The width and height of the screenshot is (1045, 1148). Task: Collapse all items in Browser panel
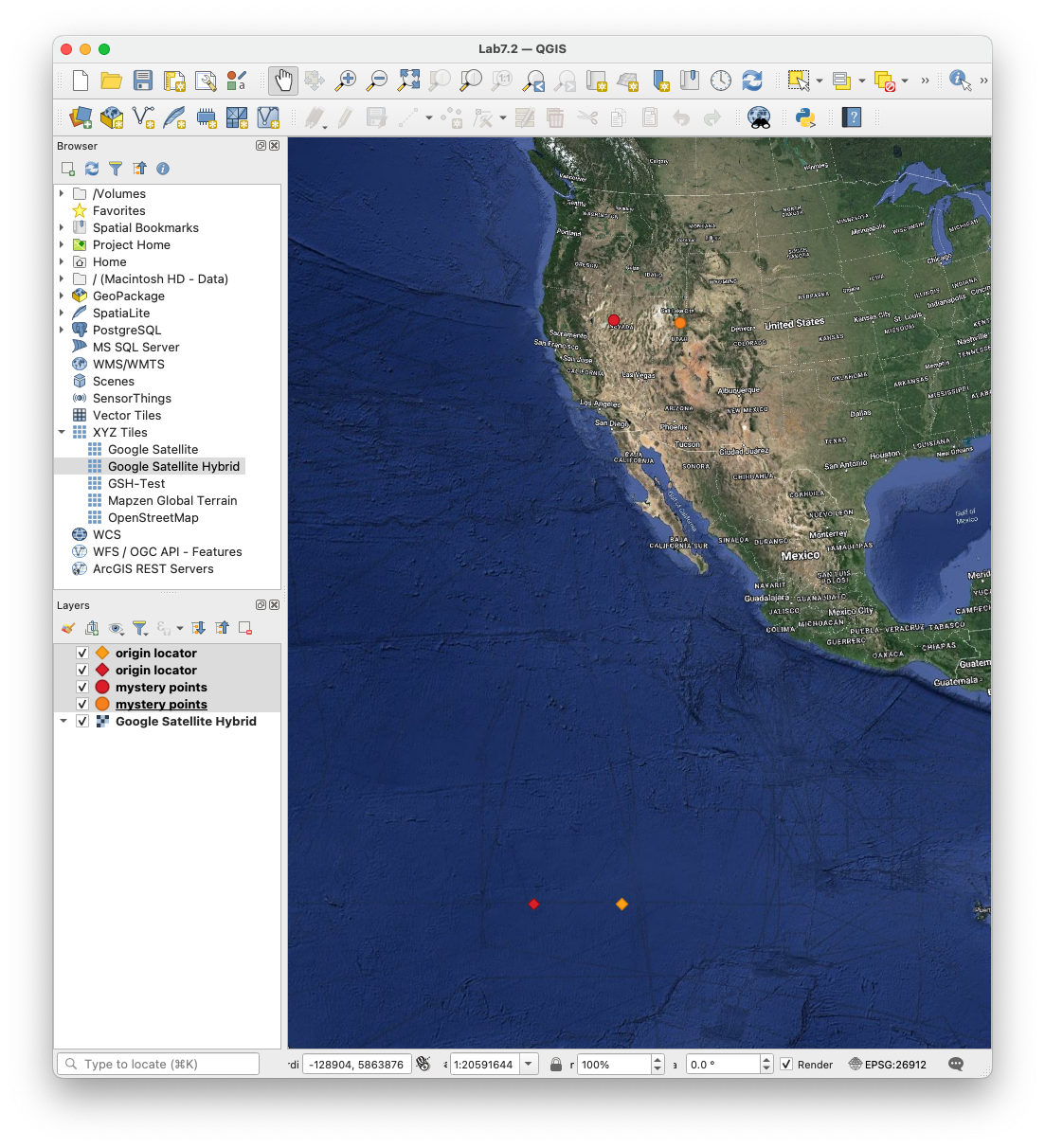pyautogui.click(x=139, y=169)
